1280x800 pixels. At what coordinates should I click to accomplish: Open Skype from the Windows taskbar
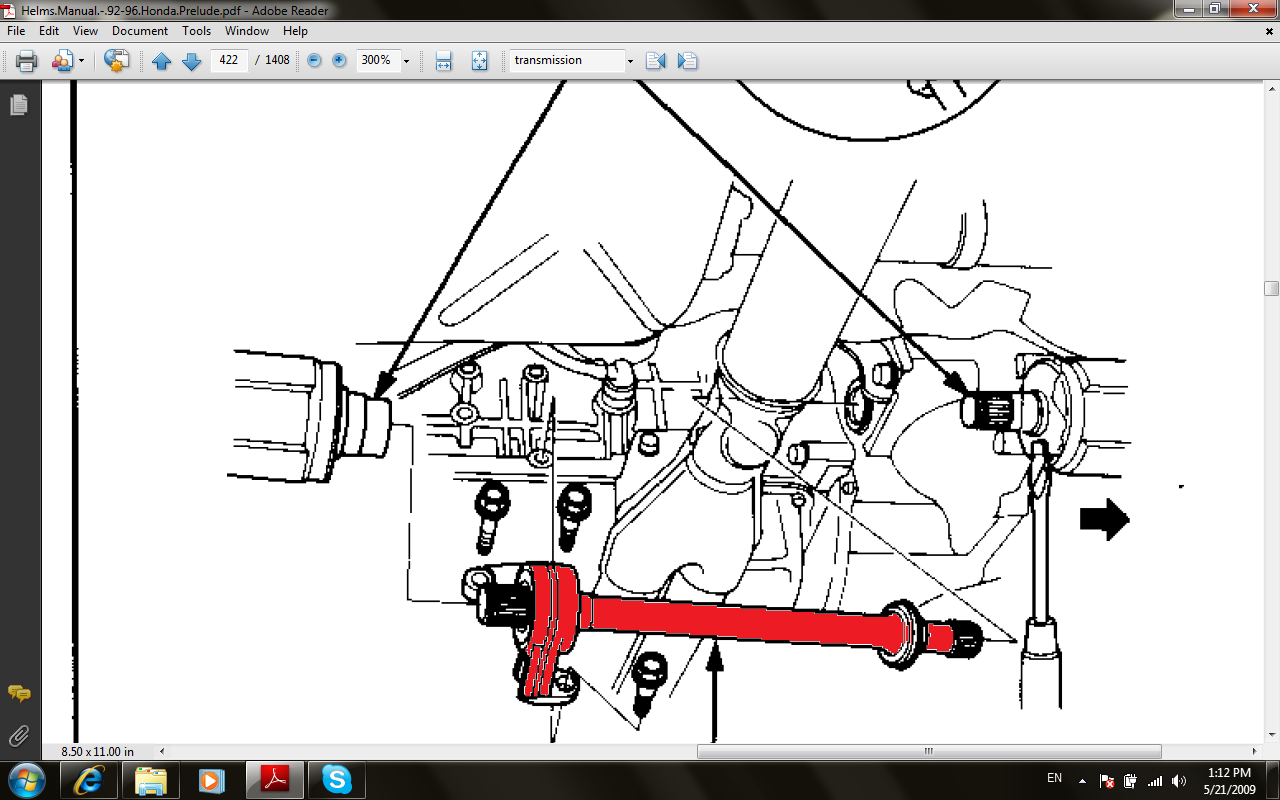click(337, 780)
